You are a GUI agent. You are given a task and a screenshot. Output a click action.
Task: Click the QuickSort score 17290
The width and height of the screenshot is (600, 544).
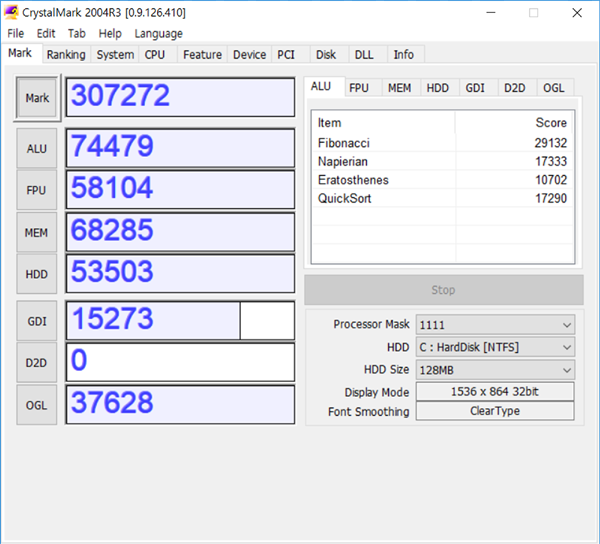pyautogui.click(x=551, y=198)
